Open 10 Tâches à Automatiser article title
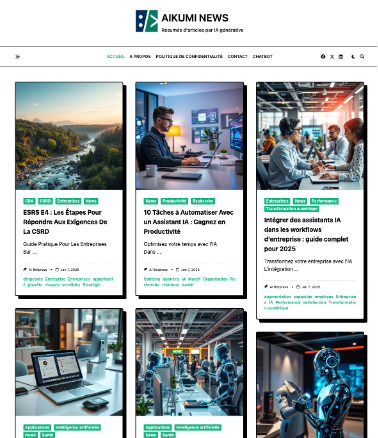This screenshot has height=438, width=378. coord(189,222)
